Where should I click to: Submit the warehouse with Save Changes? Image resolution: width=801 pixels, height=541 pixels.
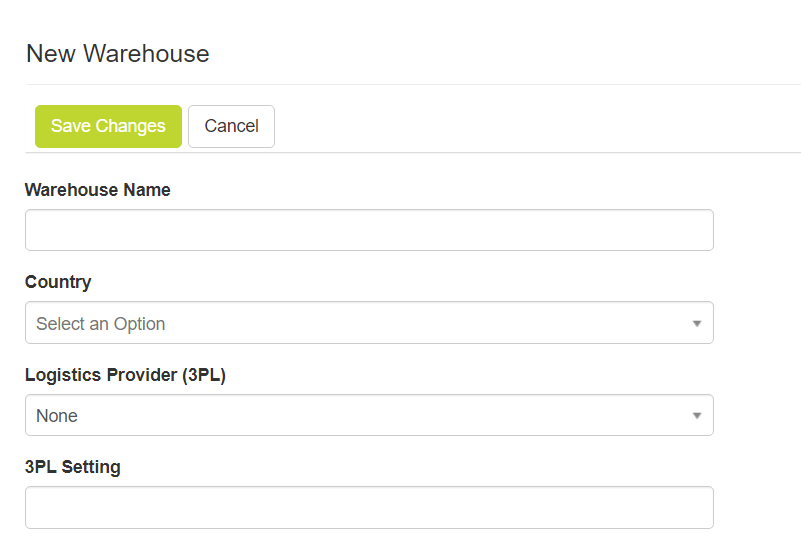click(108, 126)
